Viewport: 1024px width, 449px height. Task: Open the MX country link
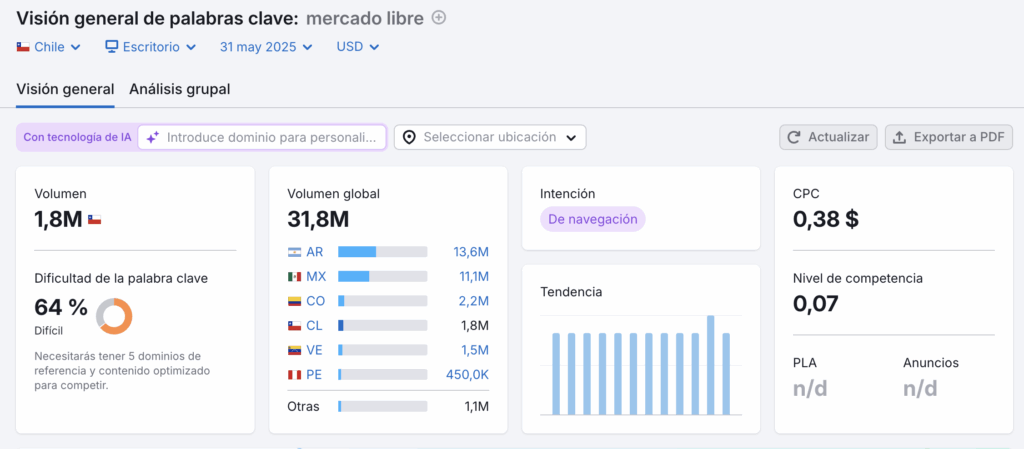coord(316,277)
